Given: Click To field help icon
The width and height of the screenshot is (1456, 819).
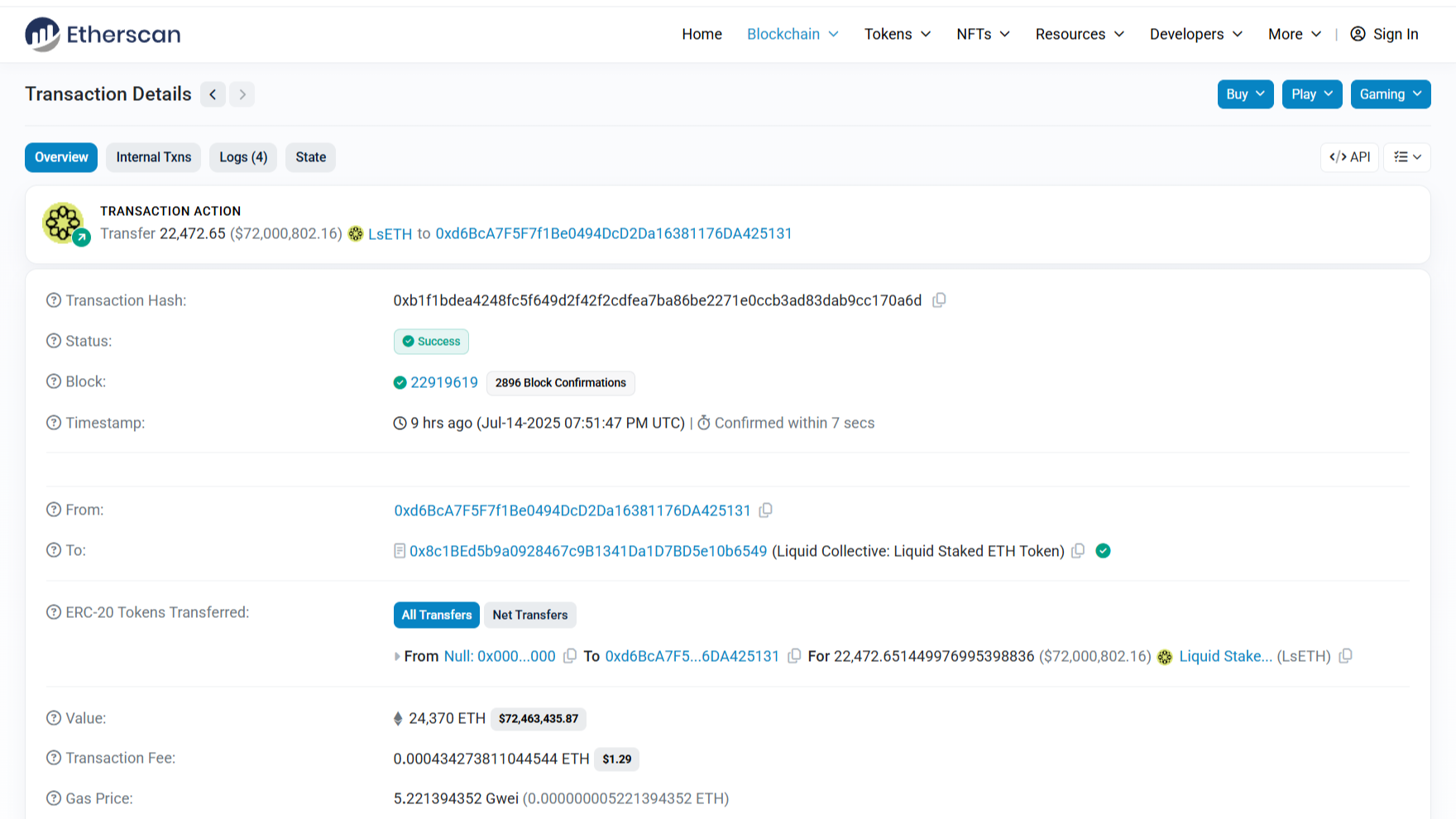Looking at the screenshot, I should click(54, 550).
